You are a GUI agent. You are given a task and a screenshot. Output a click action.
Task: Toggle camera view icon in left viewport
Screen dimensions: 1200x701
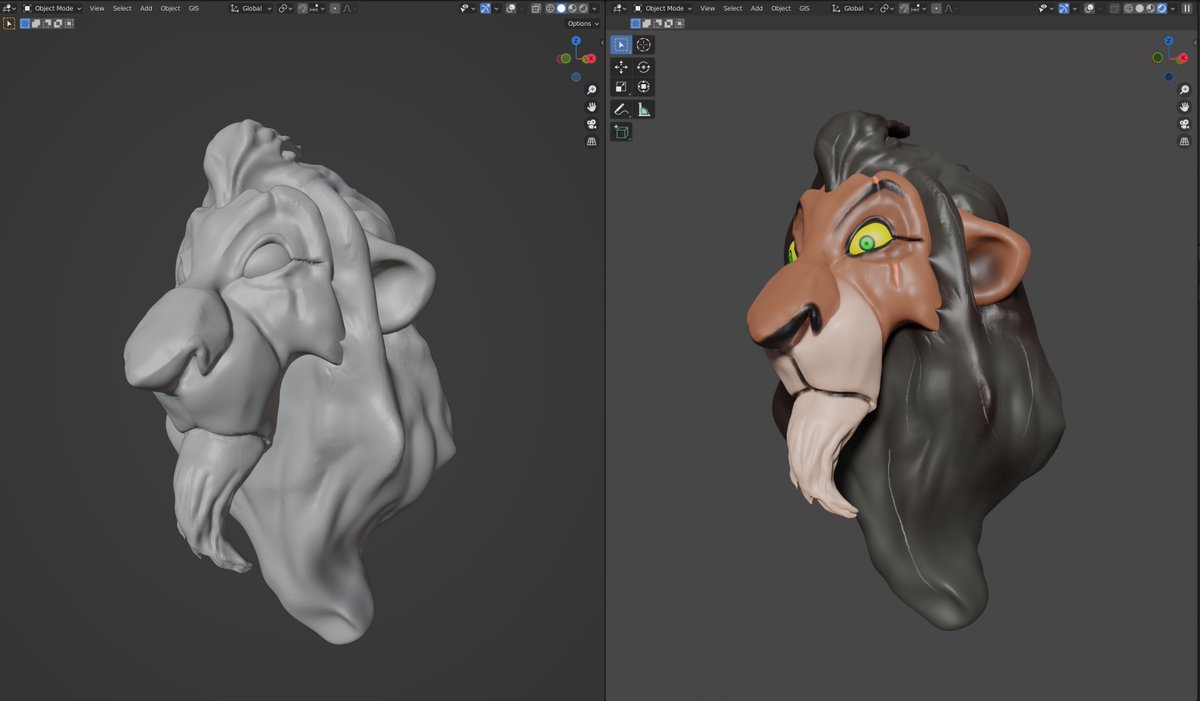[592, 124]
